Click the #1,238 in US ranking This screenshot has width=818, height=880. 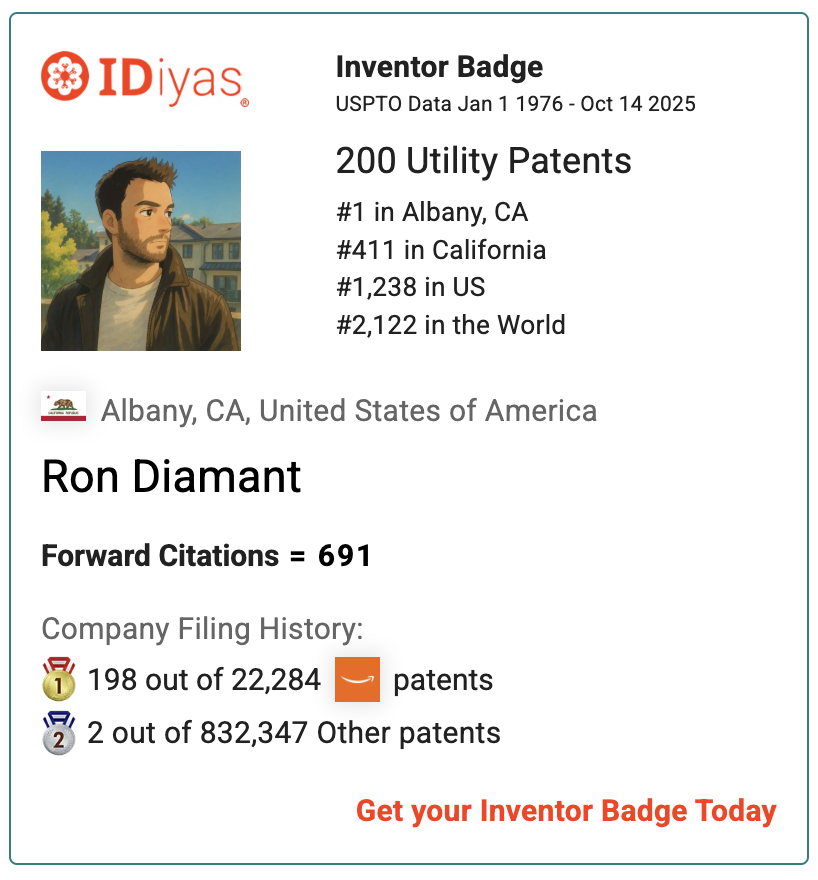(x=410, y=287)
